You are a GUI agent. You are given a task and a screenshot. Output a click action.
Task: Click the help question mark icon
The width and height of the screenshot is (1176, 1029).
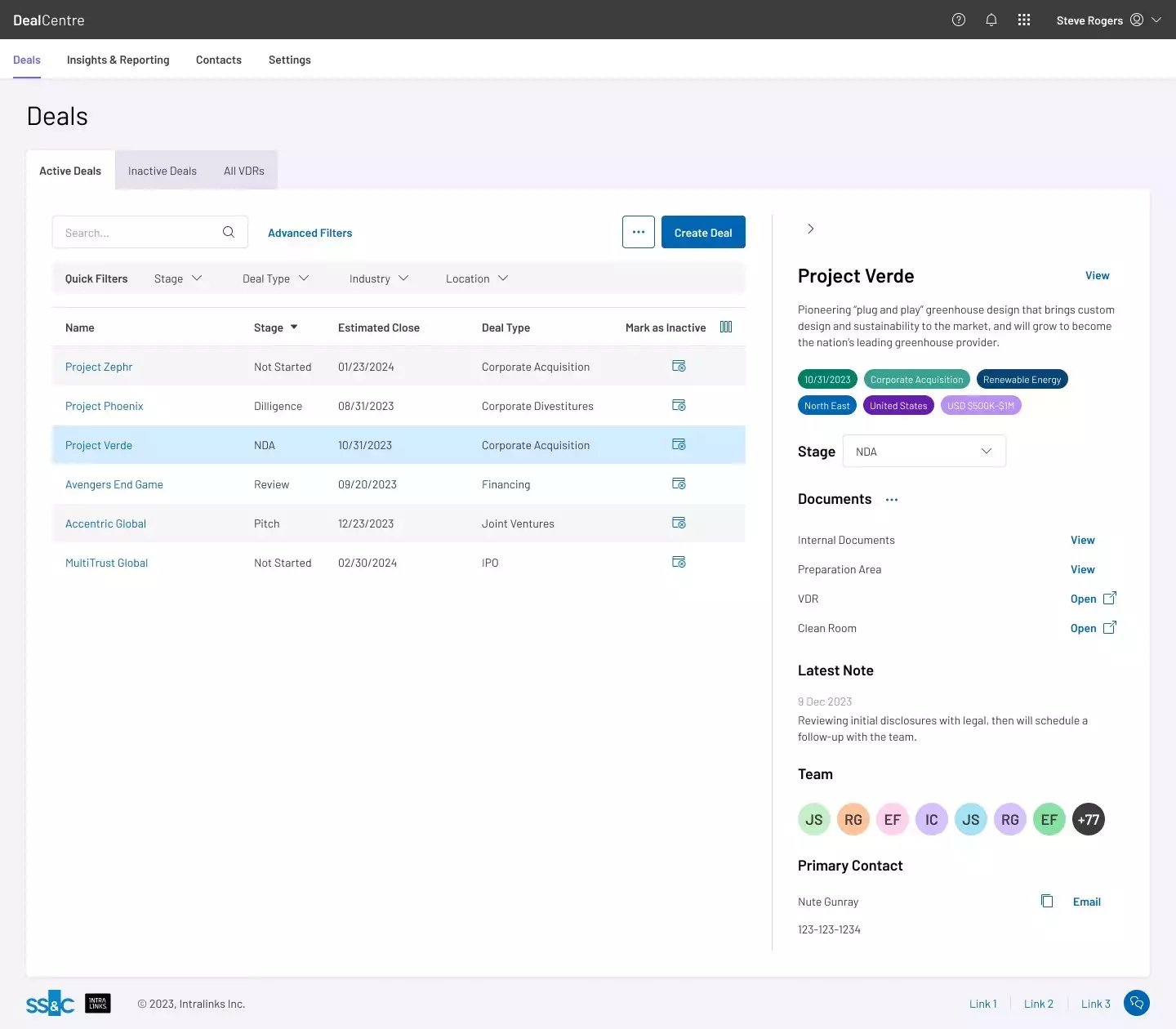(x=959, y=20)
